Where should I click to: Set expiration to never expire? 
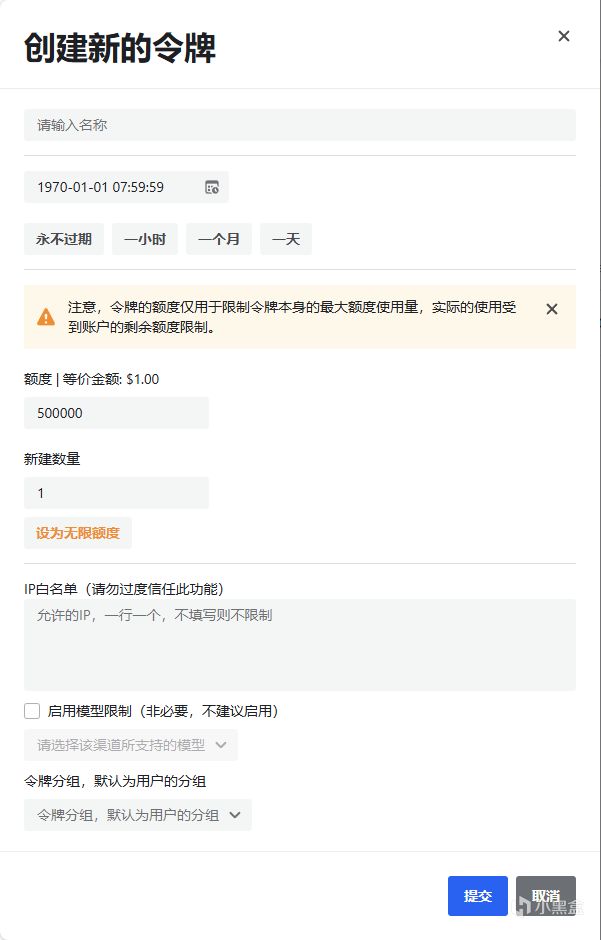point(64,239)
